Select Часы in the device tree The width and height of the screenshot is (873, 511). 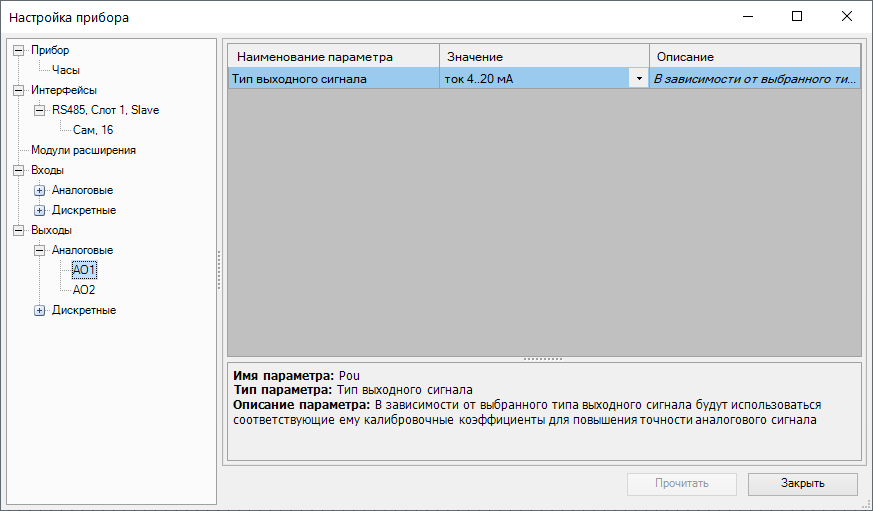(x=66, y=70)
